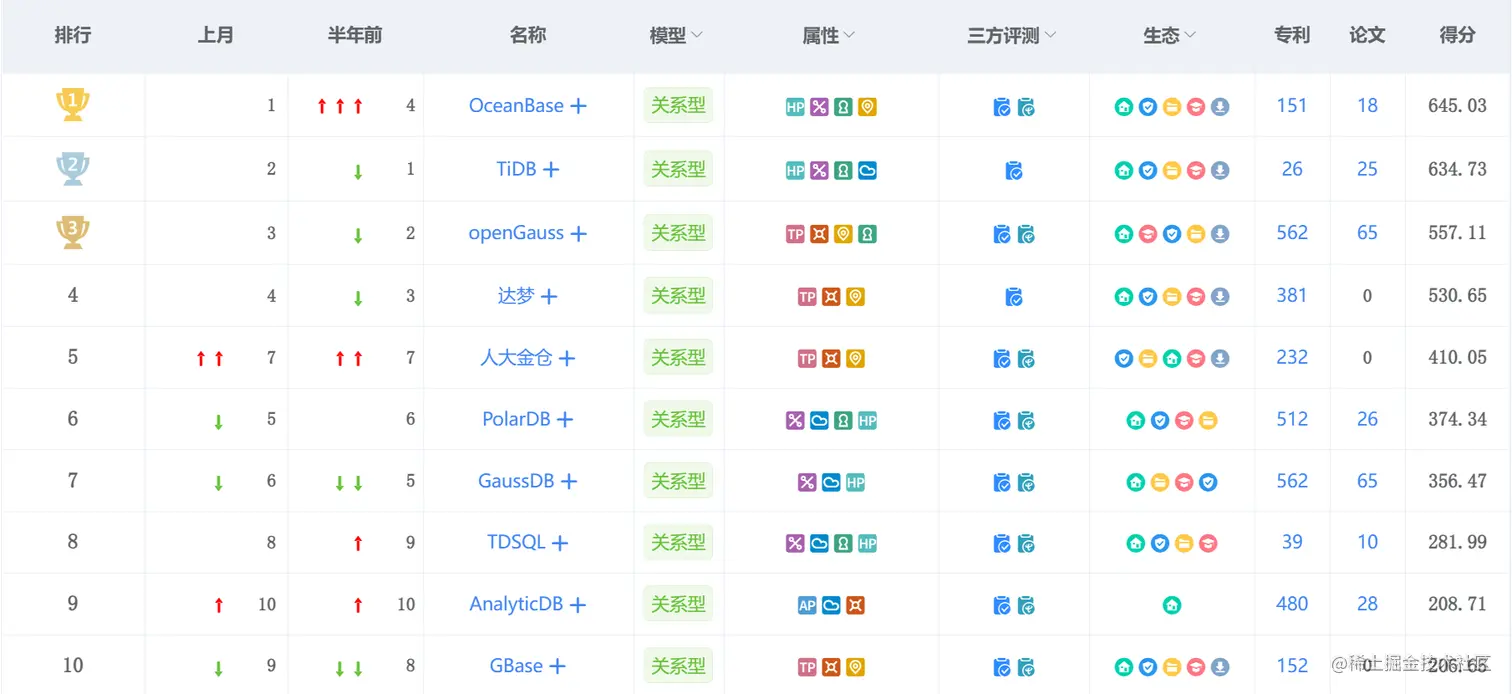Click the AP attribute icon for AnalyticDB
This screenshot has height=694, width=1512.
[807, 606]
